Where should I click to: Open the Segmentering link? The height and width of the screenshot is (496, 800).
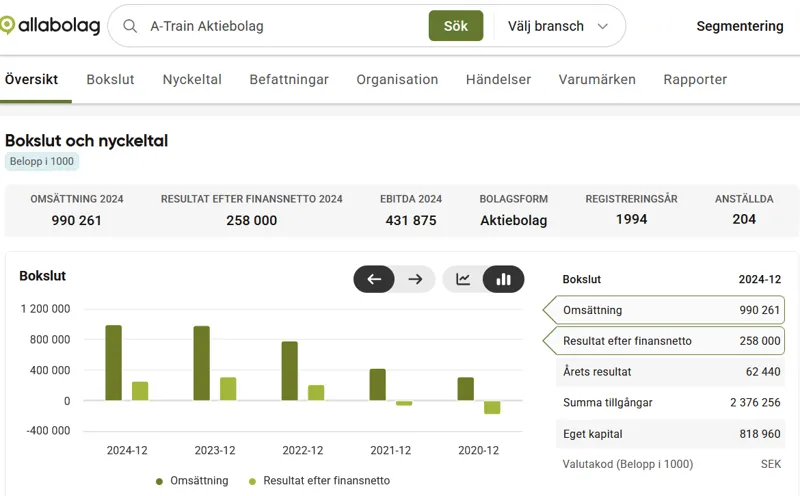pos(739,26)
